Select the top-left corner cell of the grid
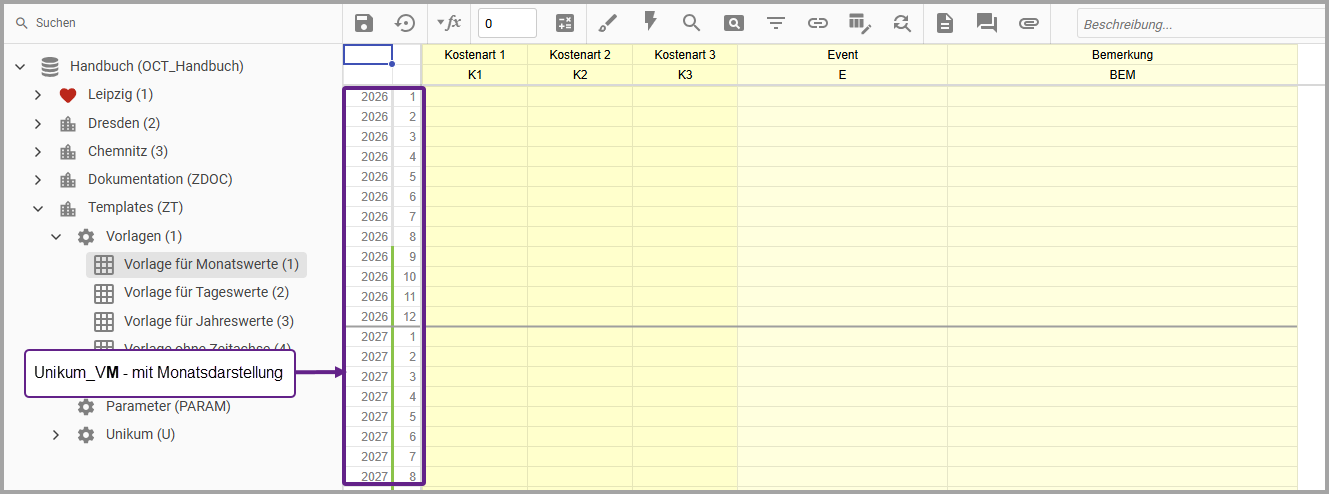This screenshot has width=1329, height=494. click(368, 55)
